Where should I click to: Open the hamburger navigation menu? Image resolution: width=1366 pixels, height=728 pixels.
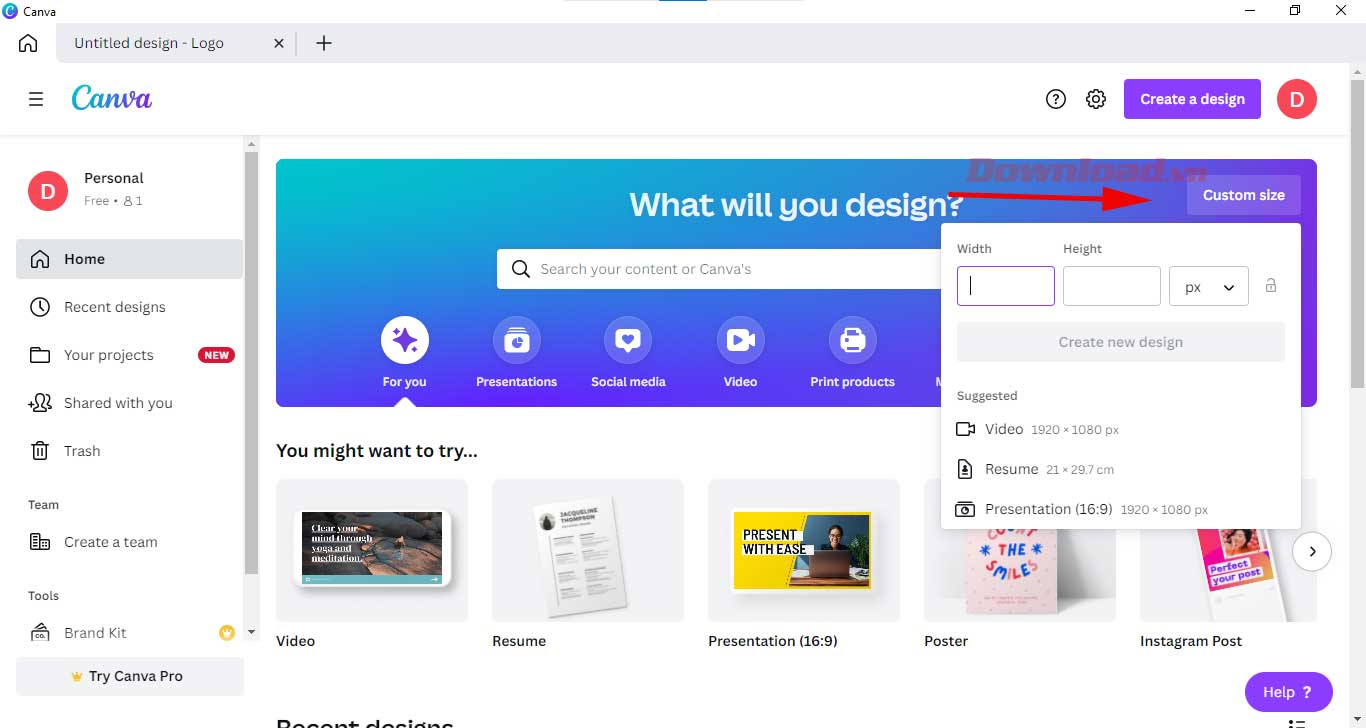tap(36, 98)
